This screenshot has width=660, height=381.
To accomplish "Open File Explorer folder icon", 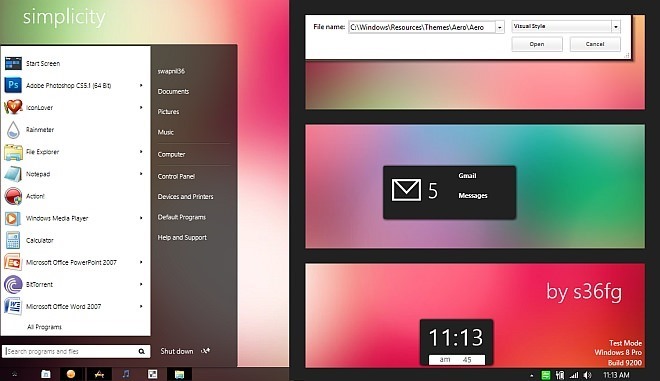I will point(13,152).
